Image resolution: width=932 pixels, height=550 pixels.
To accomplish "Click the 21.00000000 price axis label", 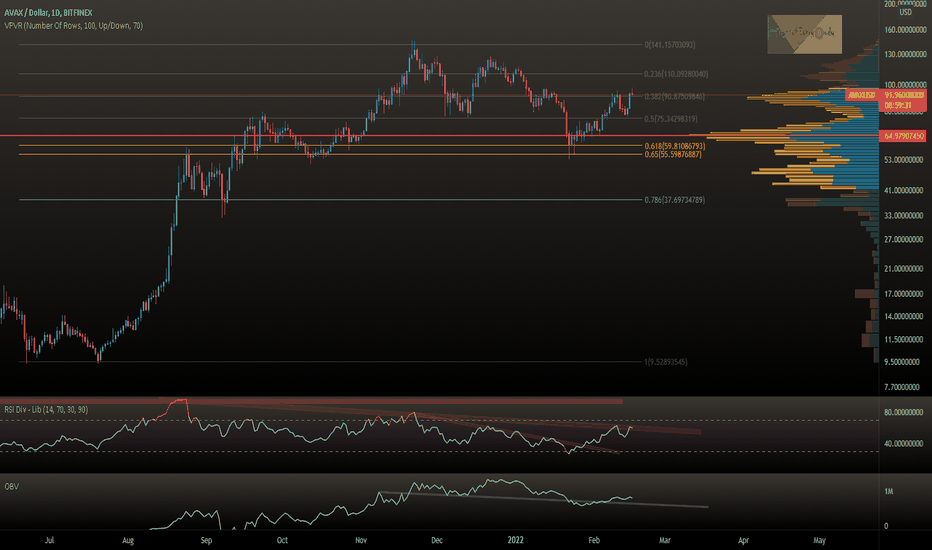I will [905, 269].
